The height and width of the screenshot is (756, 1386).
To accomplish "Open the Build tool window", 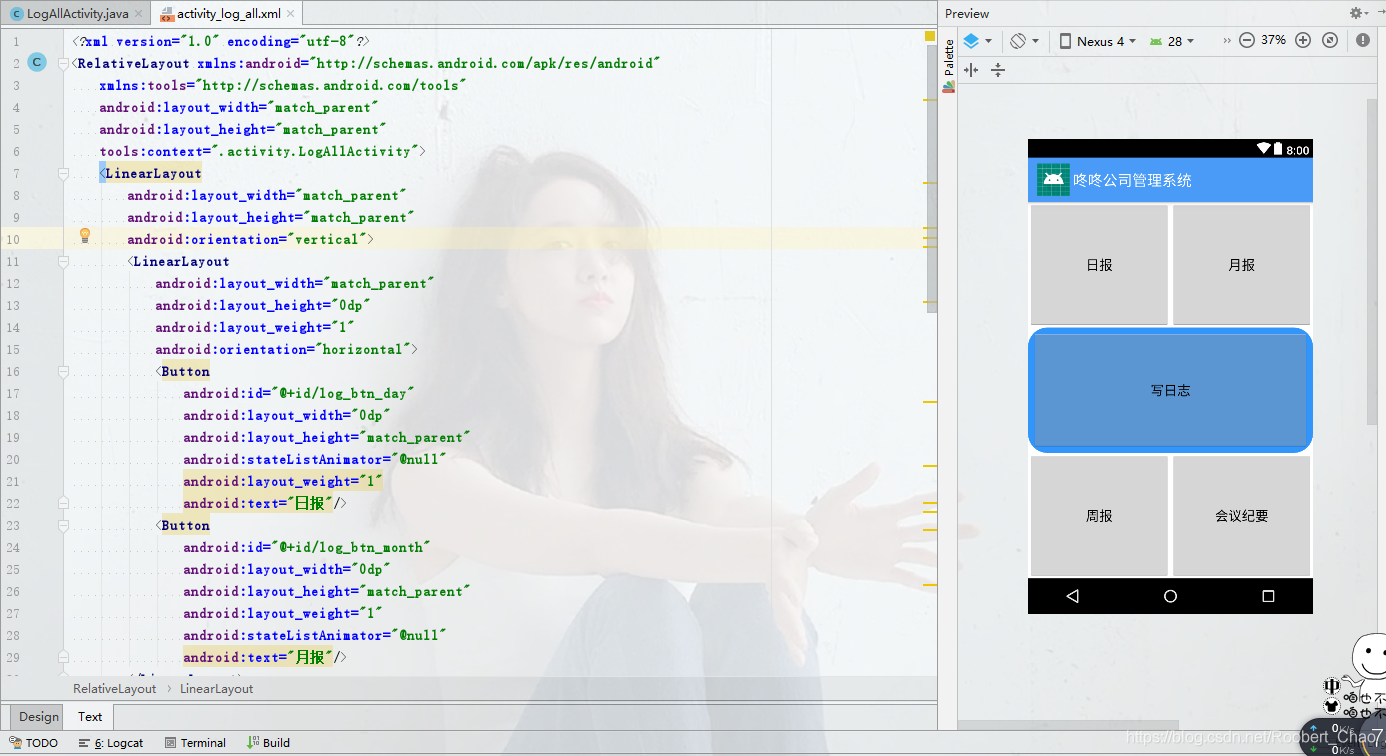I will coord(268,743).
